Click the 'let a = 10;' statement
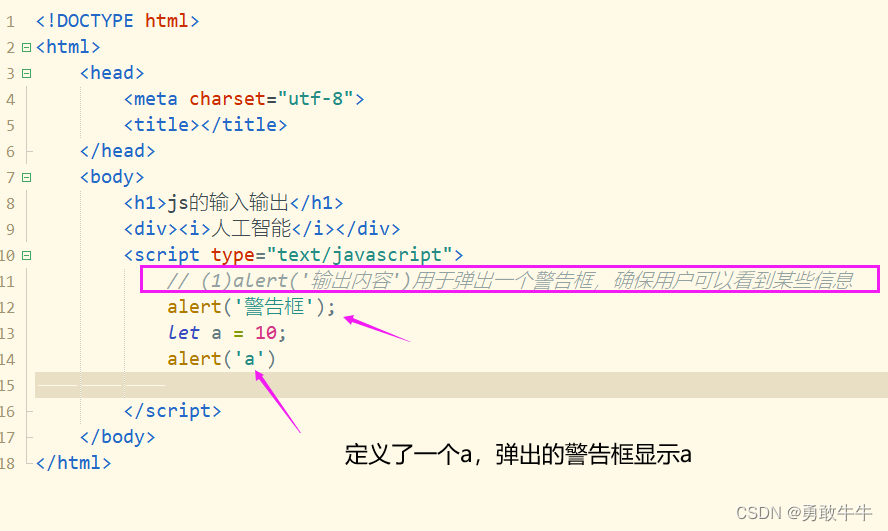The width and height of the screenshot is (888, 531). [227, 333]
